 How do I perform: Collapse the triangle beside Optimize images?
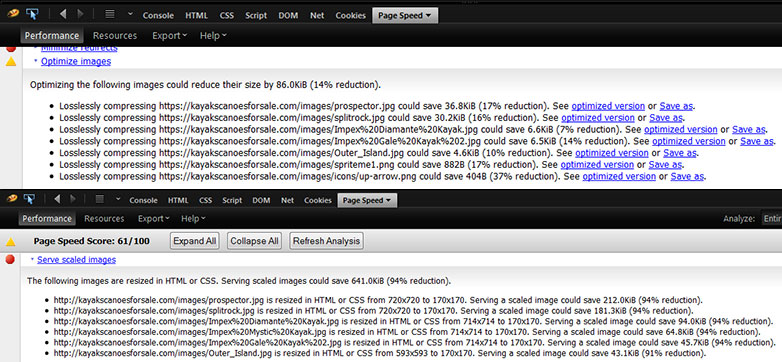click(x=35, y=61)
